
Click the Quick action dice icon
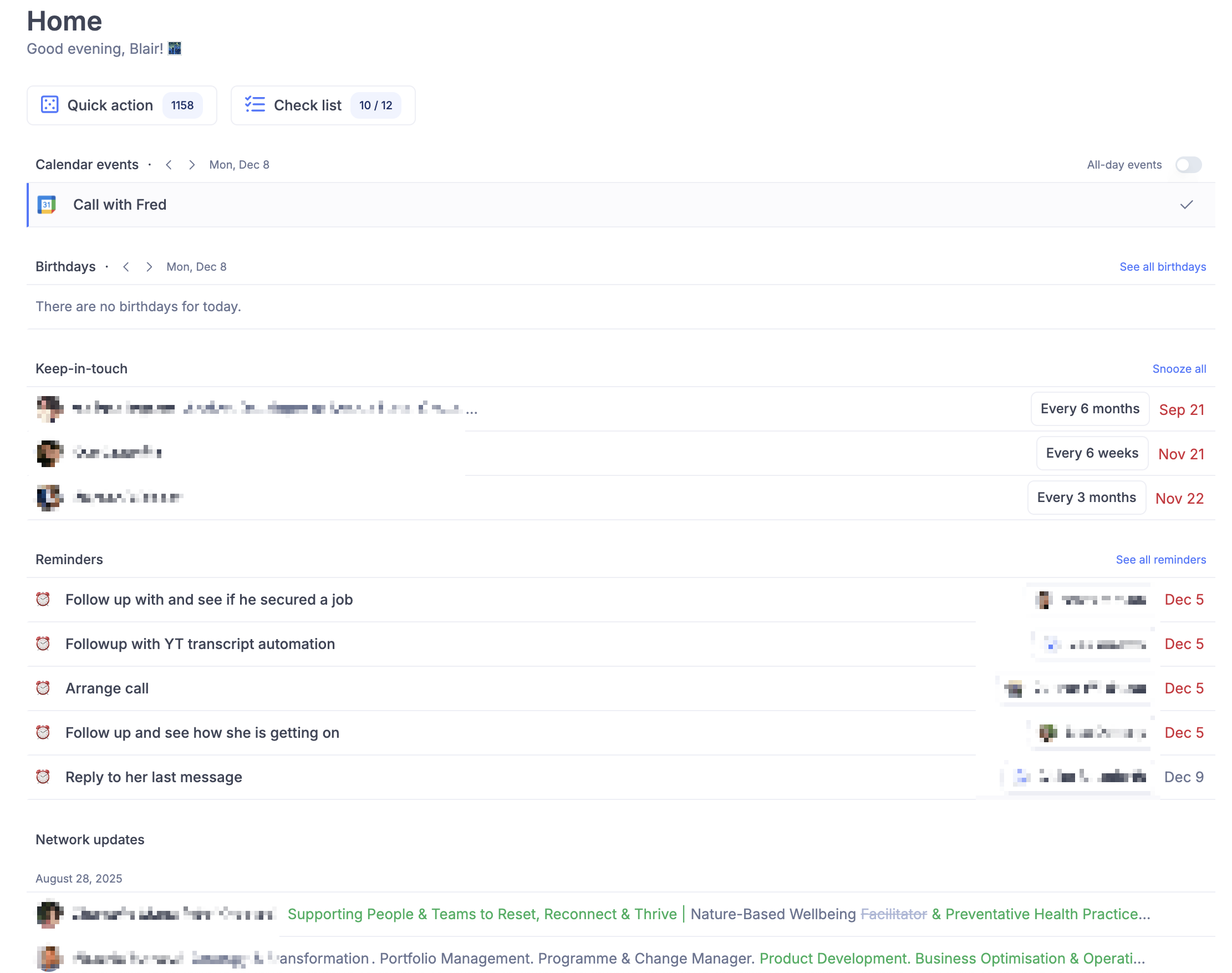49,105
